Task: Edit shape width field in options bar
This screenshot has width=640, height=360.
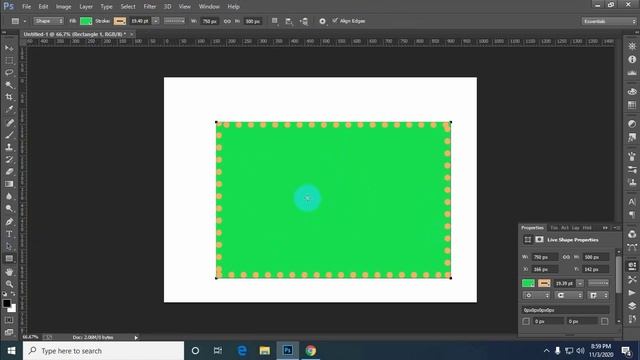Action: 210,21
